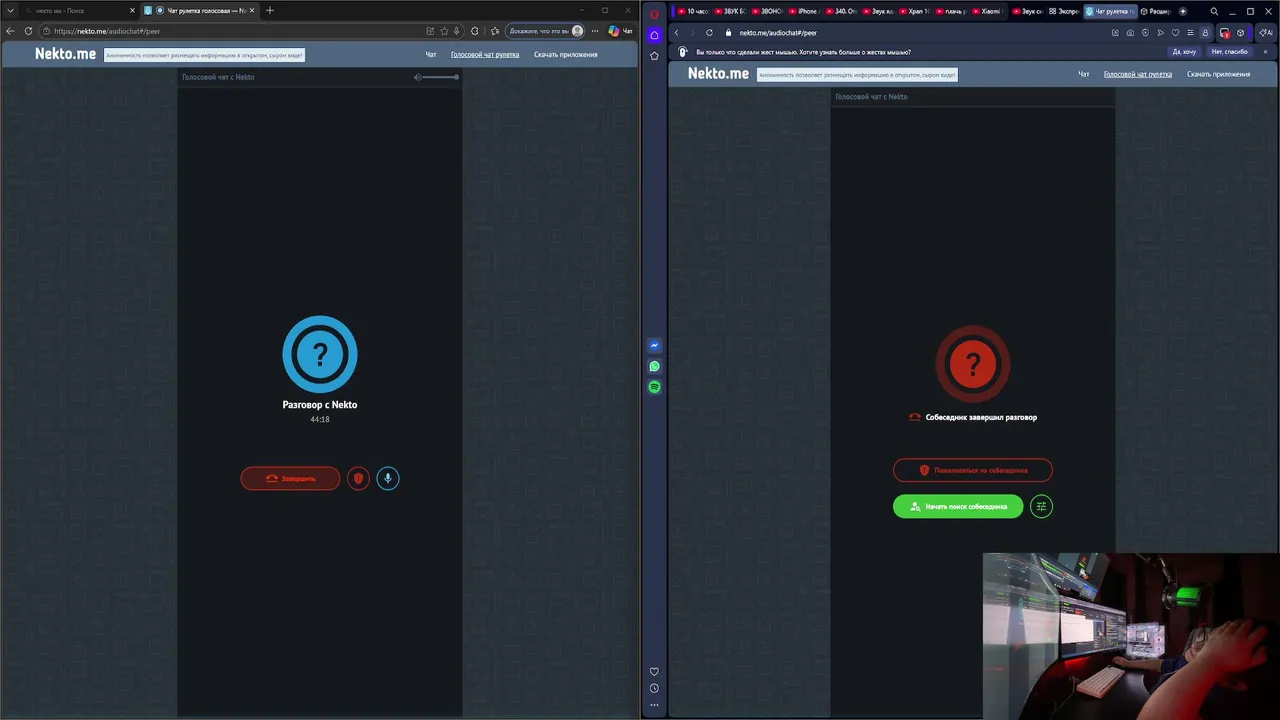Accept mouse gesture tip with Да, хочу
Viewport: 1280px width, 720px height.
coord(1184,52)
